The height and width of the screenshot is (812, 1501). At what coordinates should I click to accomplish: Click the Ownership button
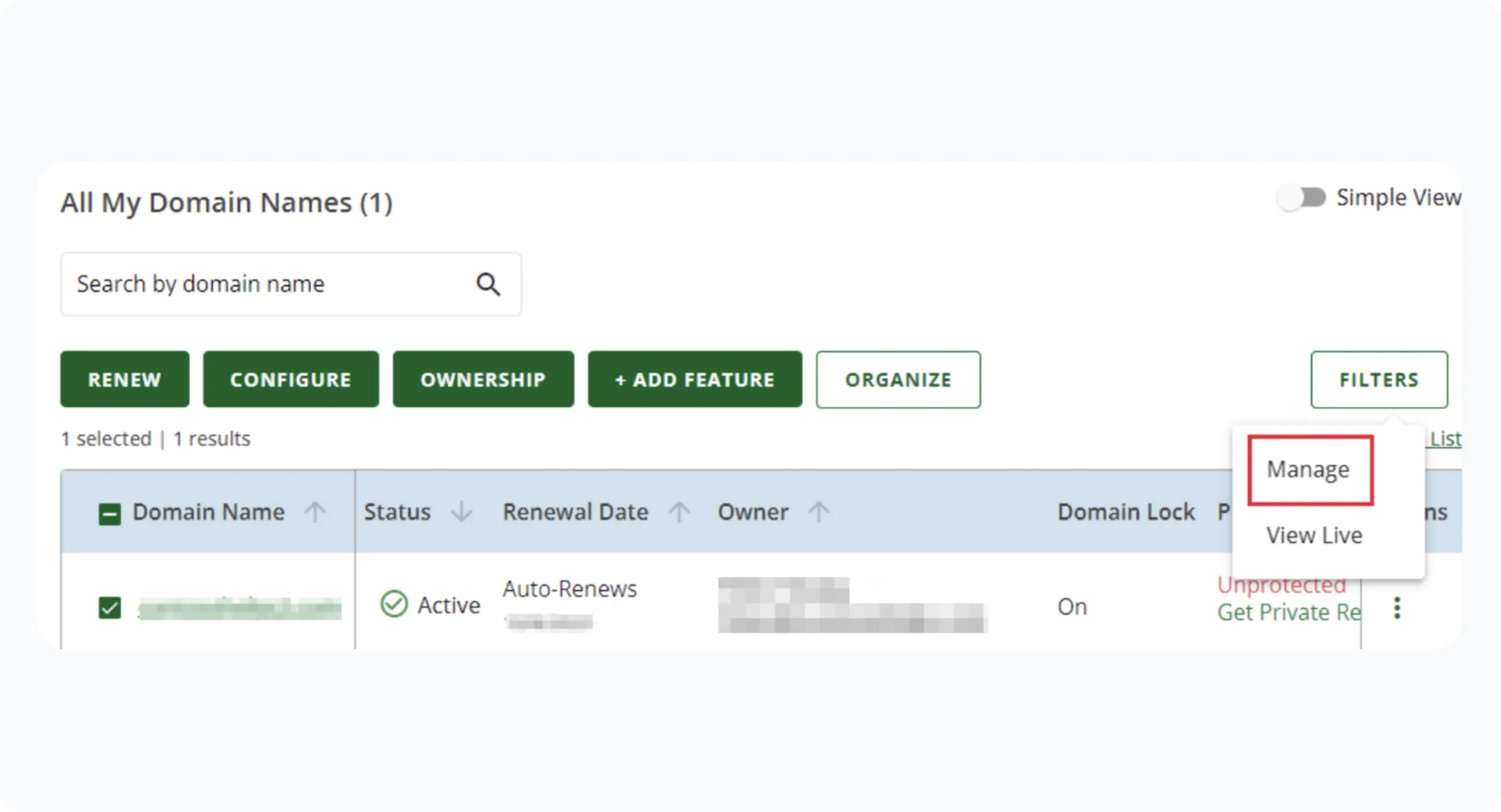483,380
